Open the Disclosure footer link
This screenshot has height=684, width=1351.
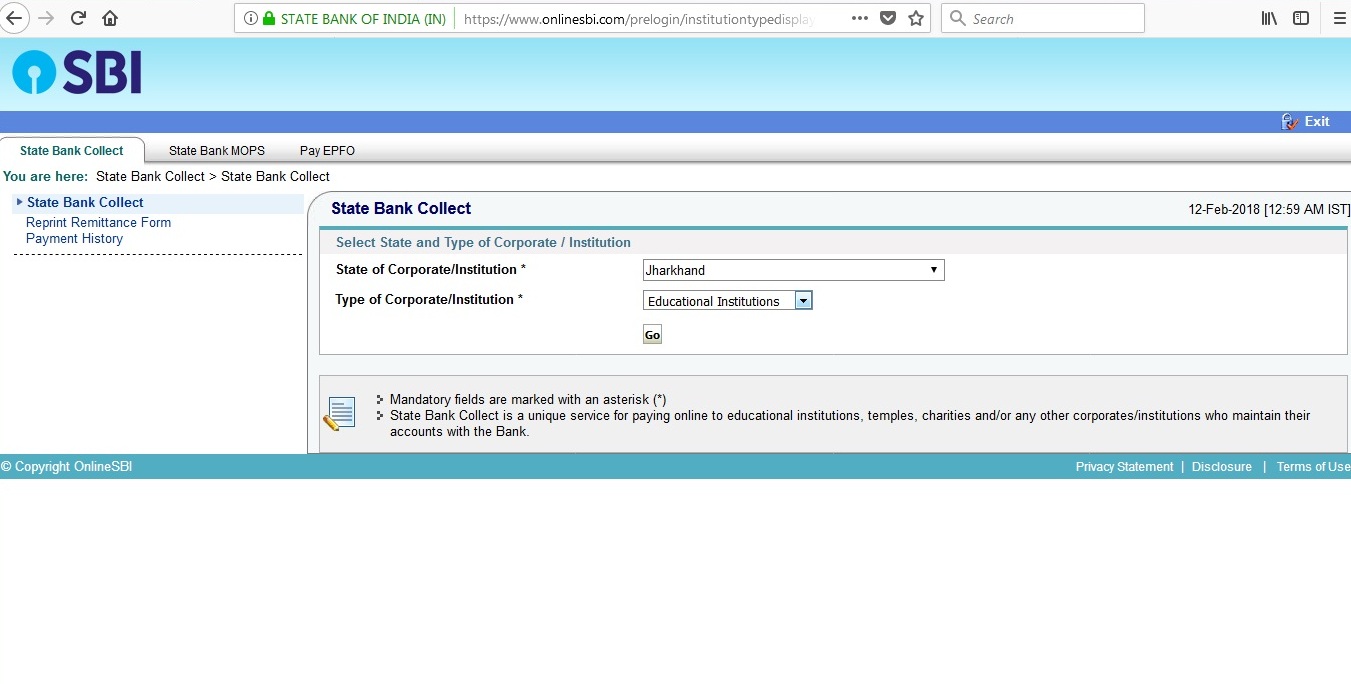[1221, 467]
